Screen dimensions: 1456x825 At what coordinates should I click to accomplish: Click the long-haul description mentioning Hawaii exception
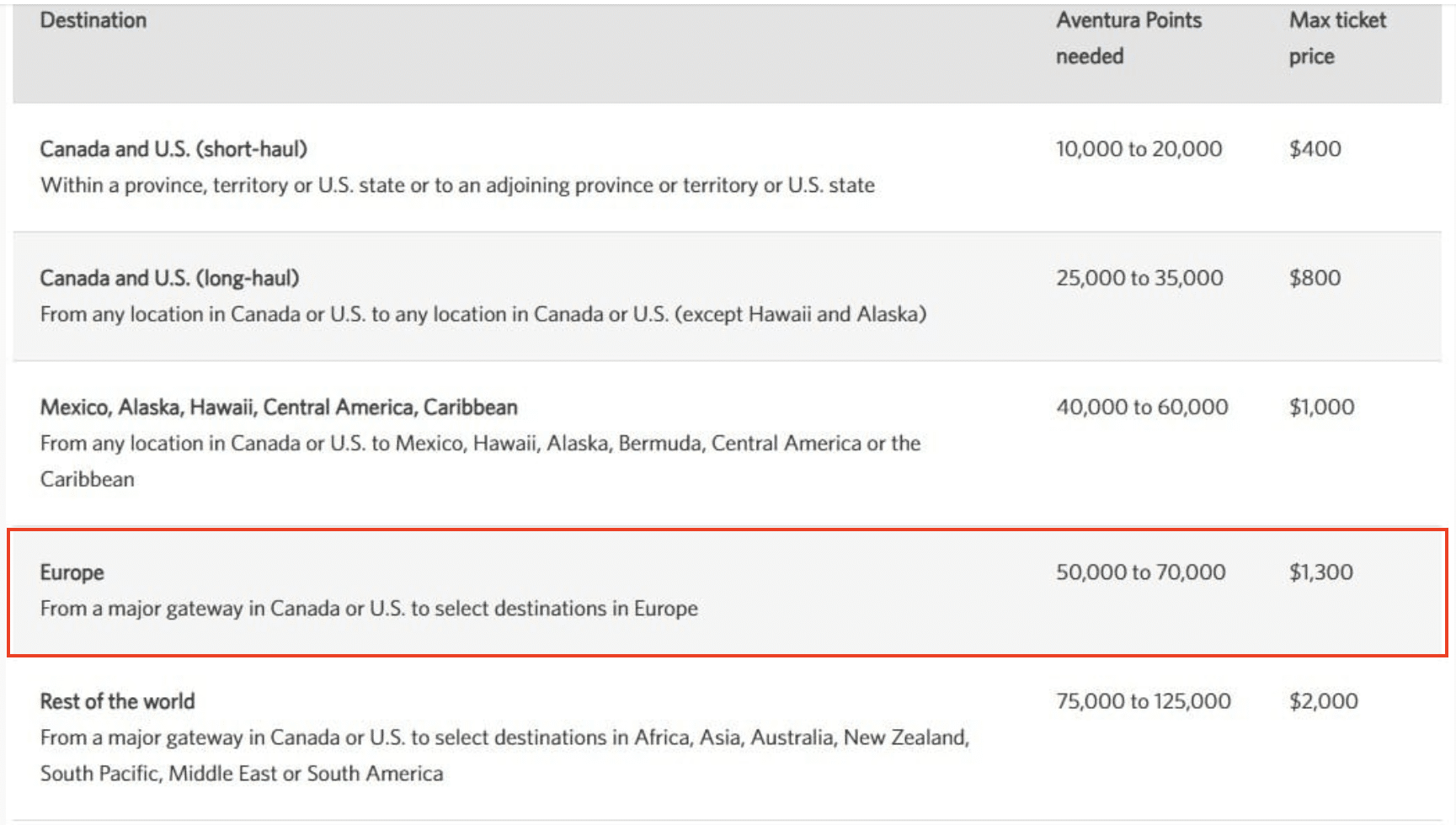tap(483, 314)
